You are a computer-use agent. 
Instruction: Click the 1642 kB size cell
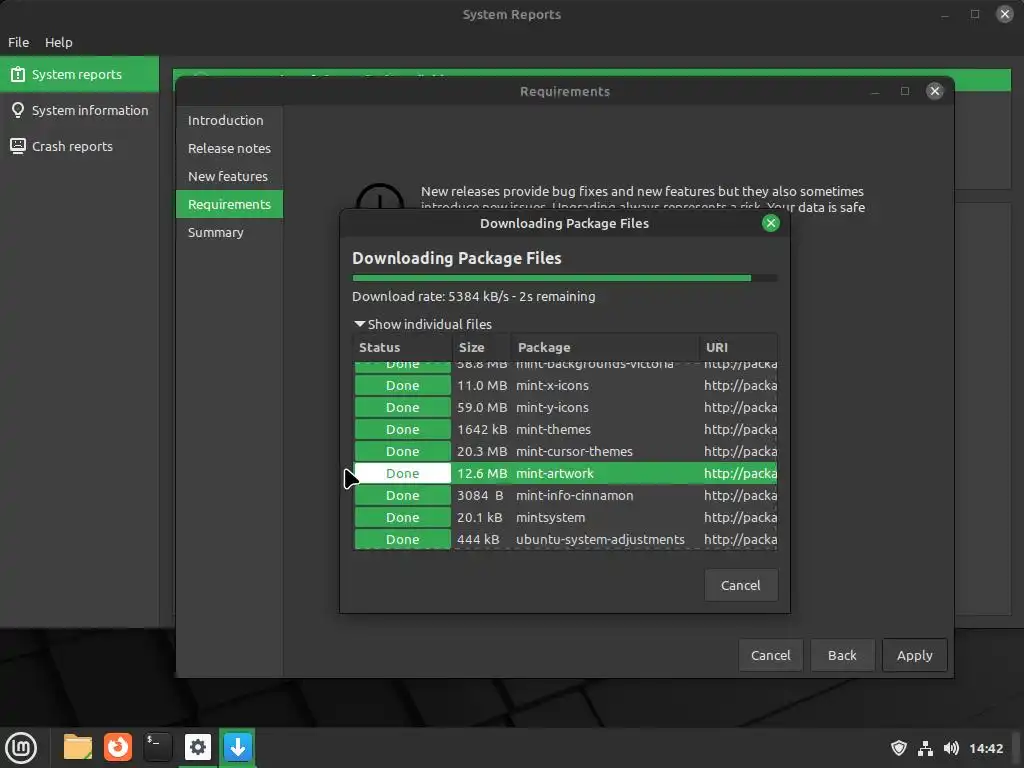click(x=482, y=430)
